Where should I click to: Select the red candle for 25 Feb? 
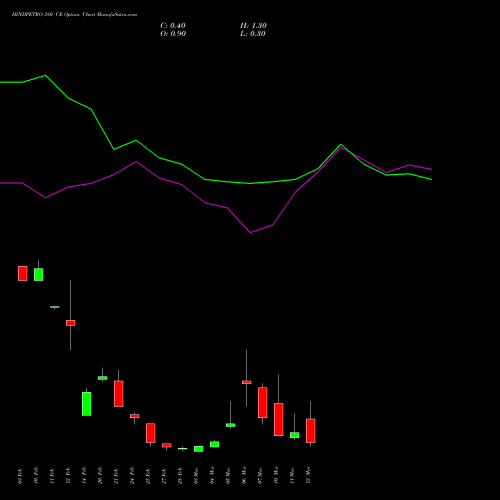pyautogui.click(x=151, y=433)
